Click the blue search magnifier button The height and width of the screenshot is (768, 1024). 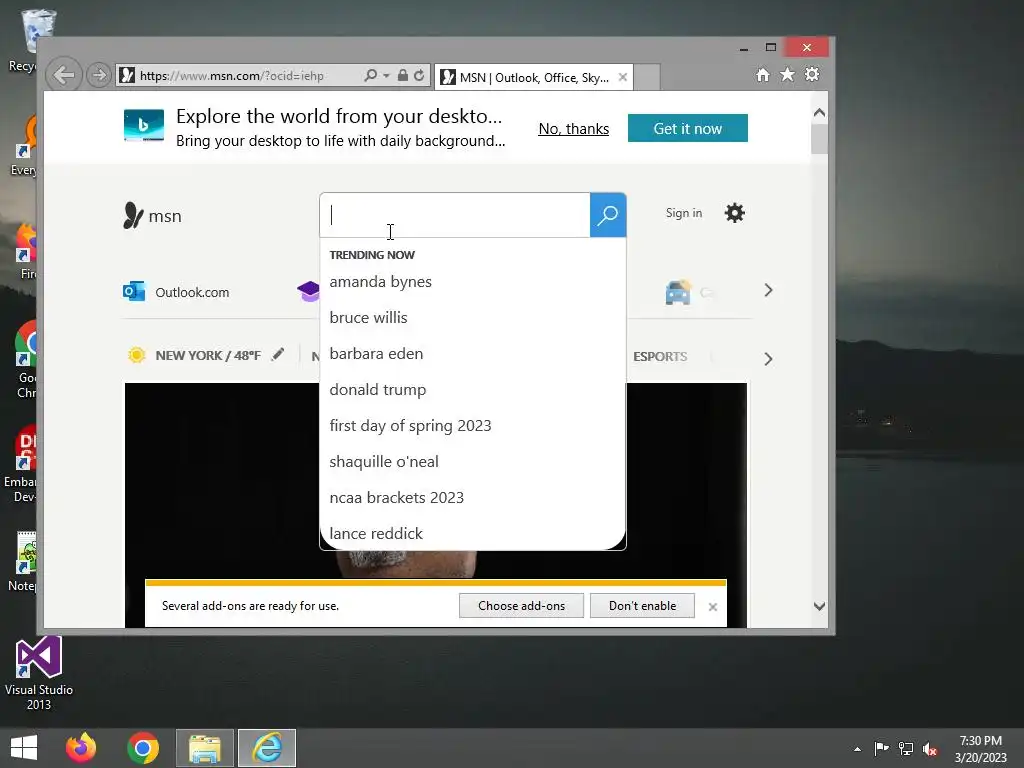point(608,215)
